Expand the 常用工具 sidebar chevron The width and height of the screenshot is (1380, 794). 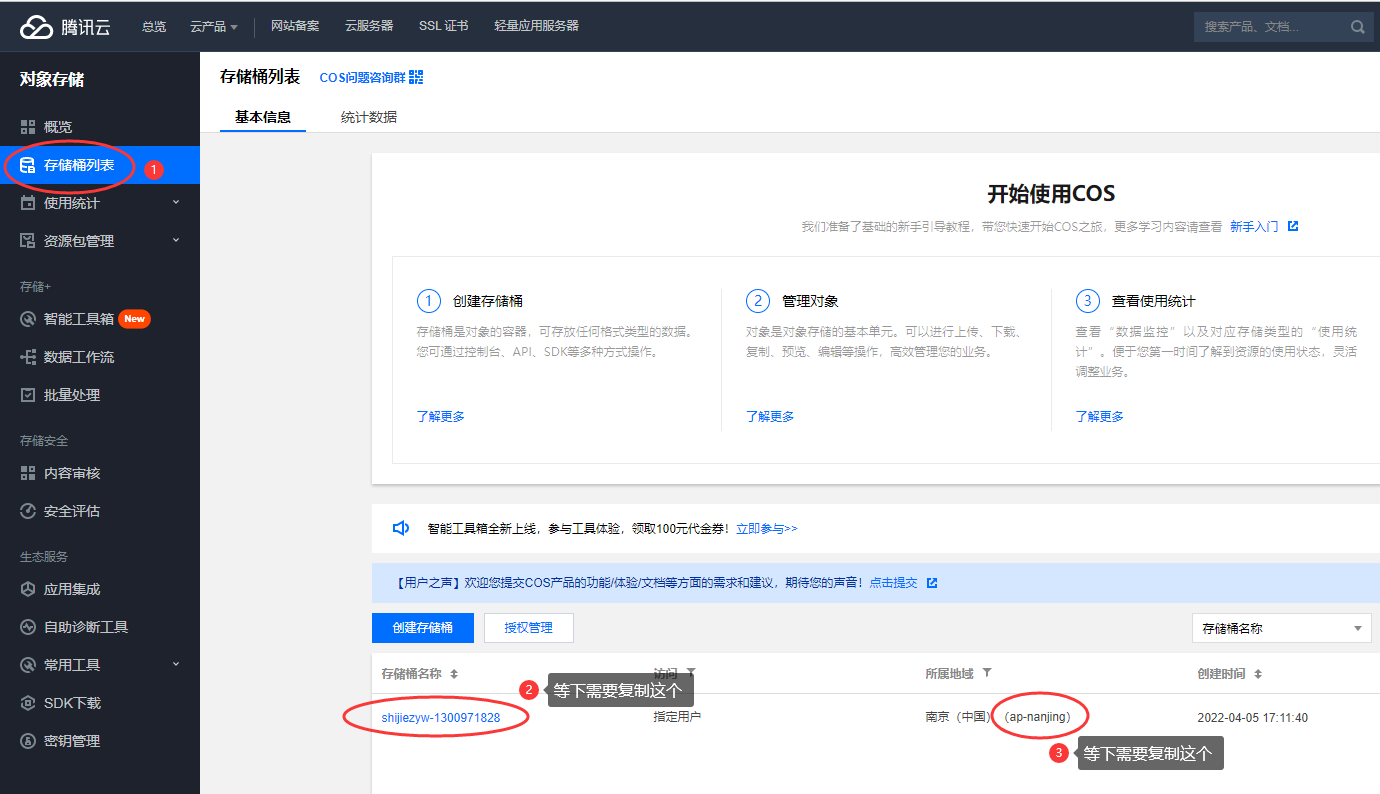pos(176,664)
